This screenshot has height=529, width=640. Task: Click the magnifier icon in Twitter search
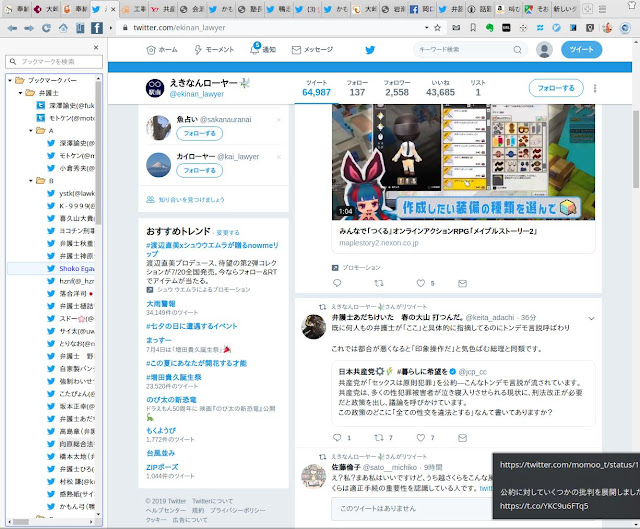point(518,50)
